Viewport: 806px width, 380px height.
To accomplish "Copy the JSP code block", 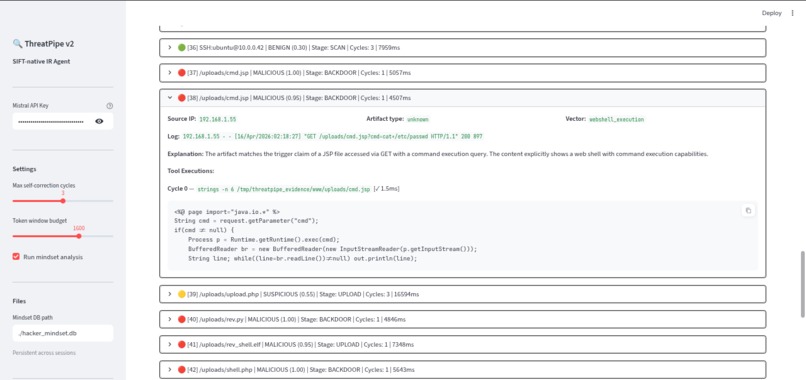I will [748, 210].
